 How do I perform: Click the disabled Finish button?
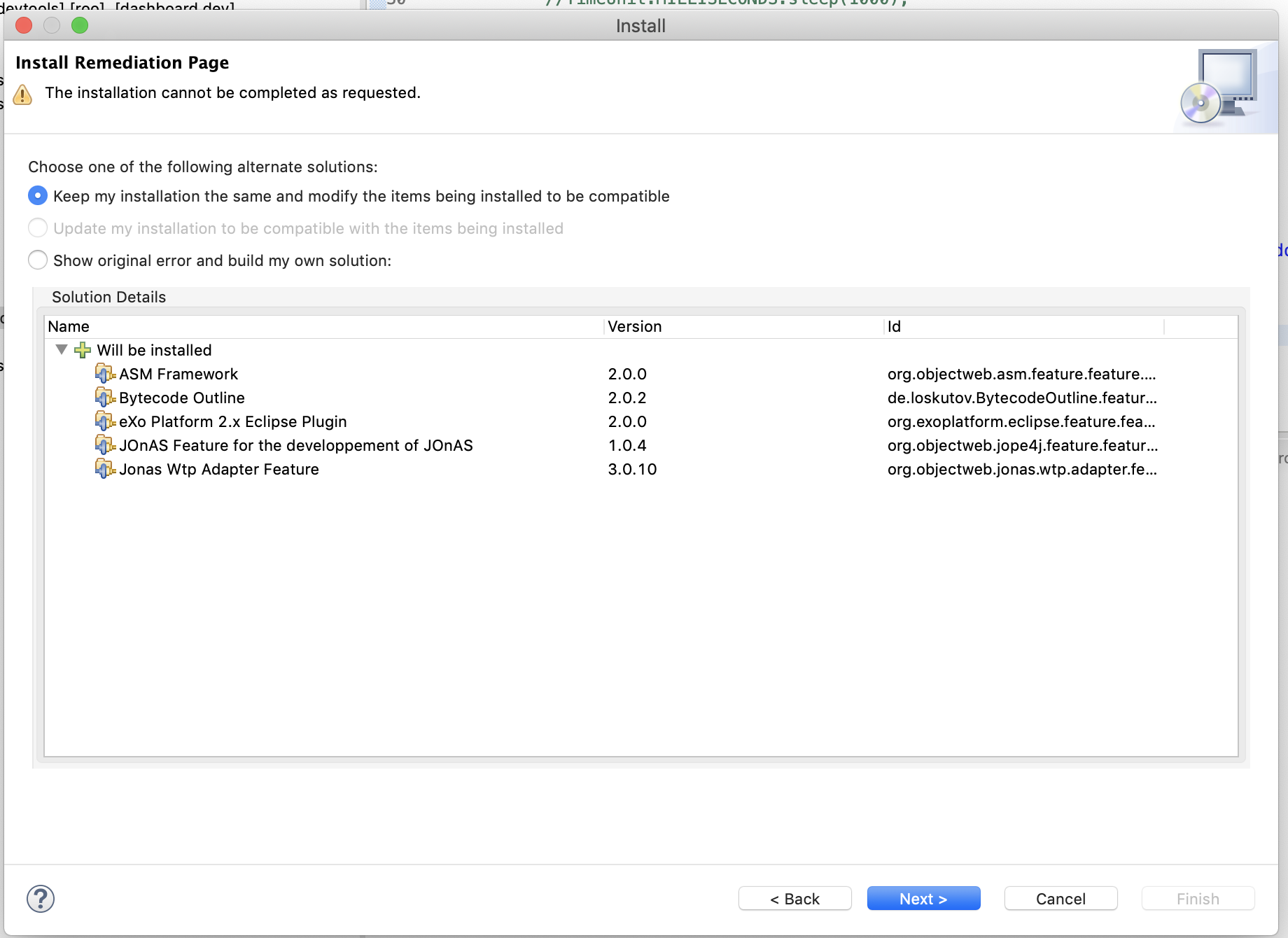click(1198, 899)
